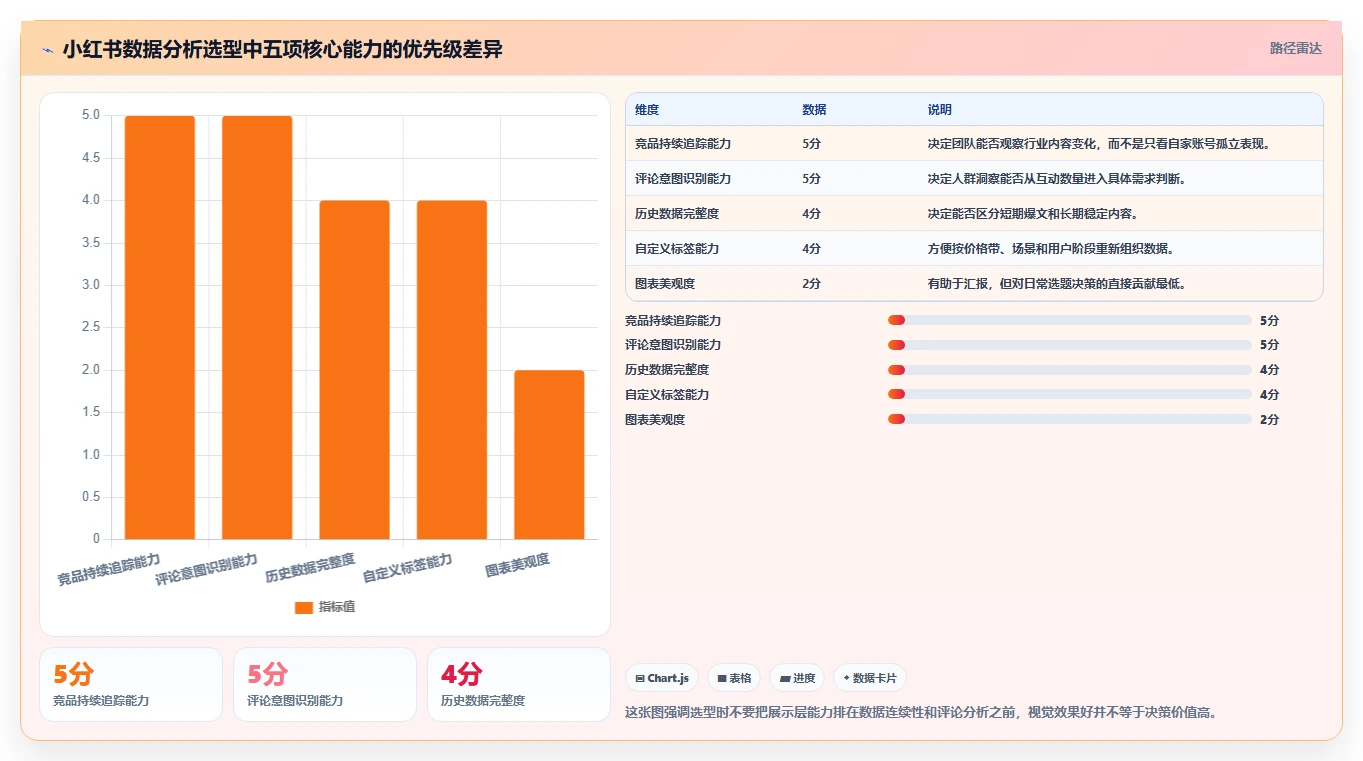The height and width of the screenshot is (761, 1363).
Task: Click the 竞品持续追踪能力 x-axis label
Action: [x=109, y=568]
